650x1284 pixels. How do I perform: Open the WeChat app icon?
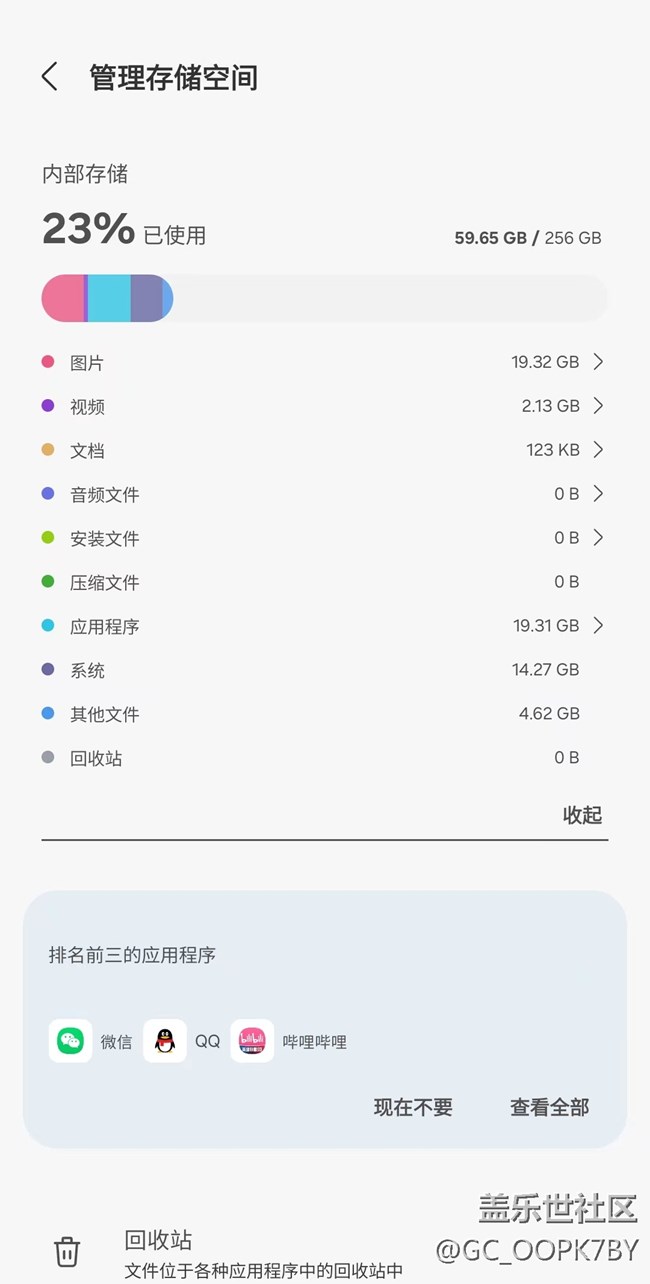click(70, 1041)
